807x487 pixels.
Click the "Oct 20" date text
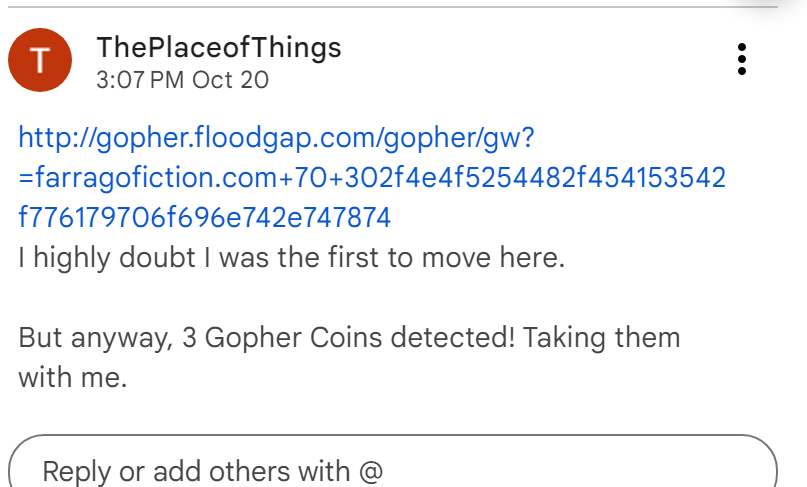(x=230, y=80)
